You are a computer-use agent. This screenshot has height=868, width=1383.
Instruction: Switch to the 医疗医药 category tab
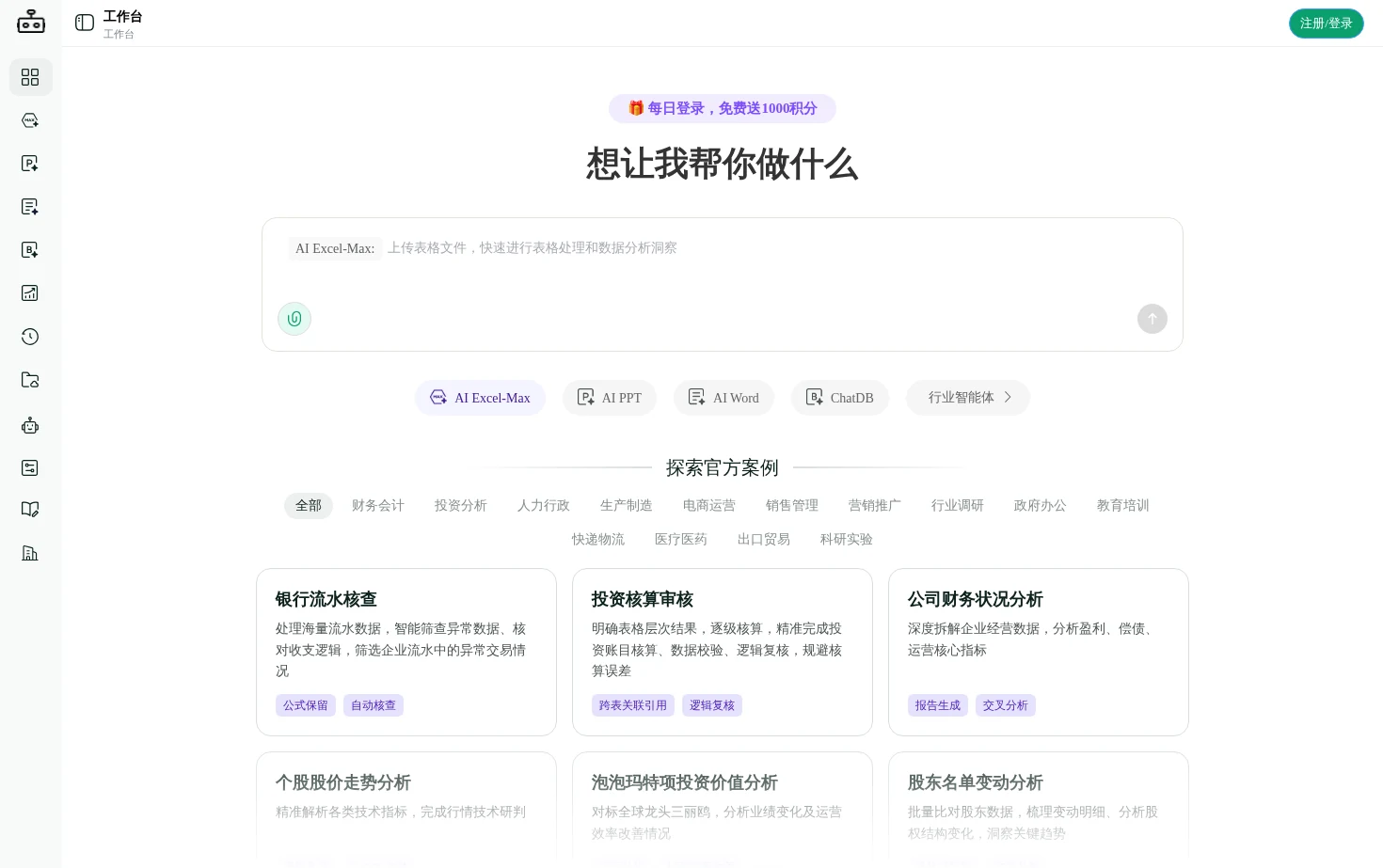pyautogui.click(x=681, y=540)
